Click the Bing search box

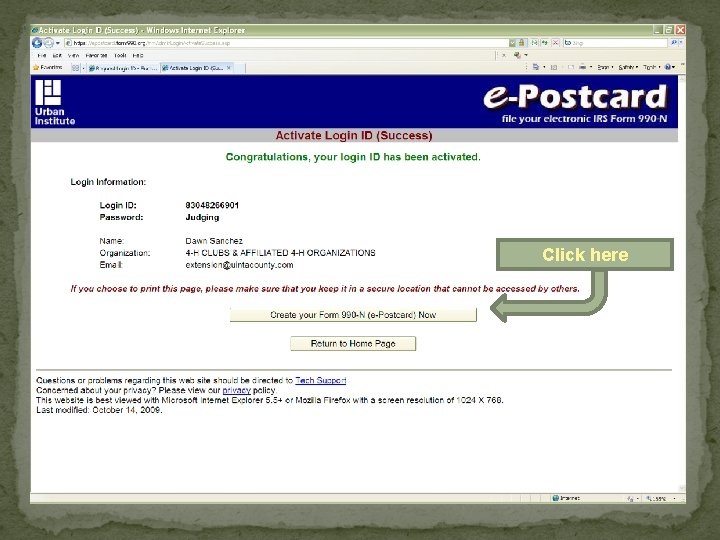(615, 43)
